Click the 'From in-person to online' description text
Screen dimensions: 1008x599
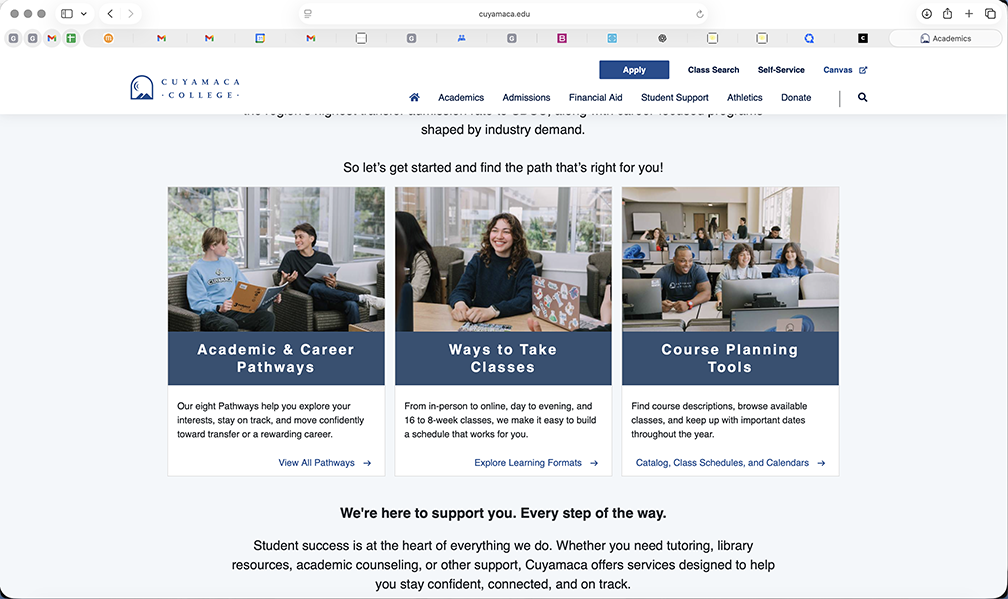tap(500, 420)
